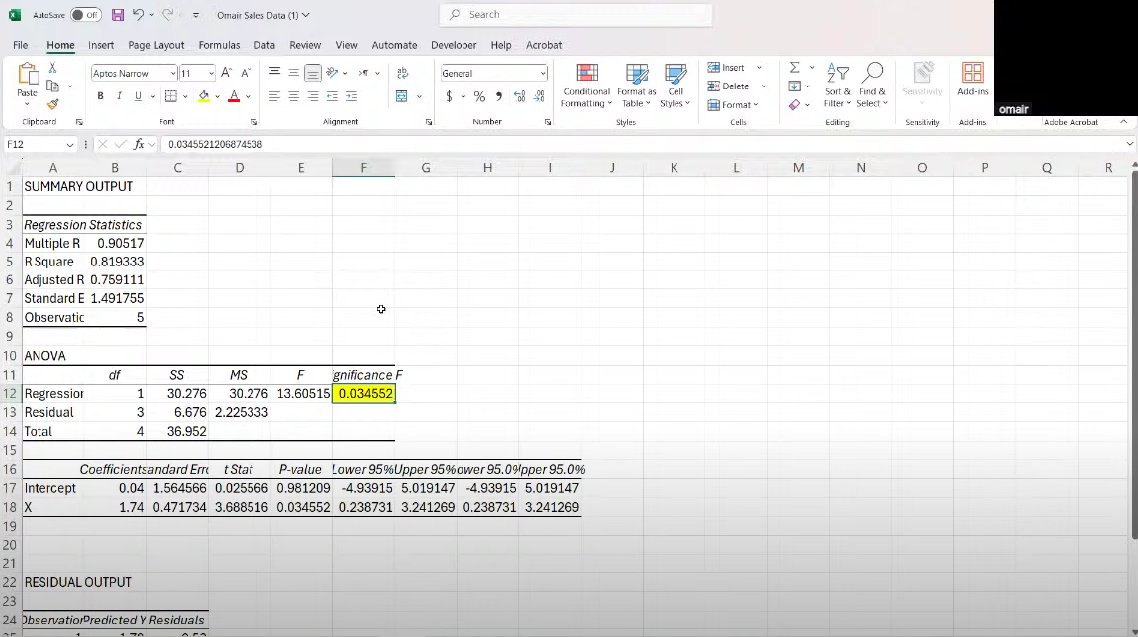Apply red Font Color
1138x637 pixels.
point(234,96)
